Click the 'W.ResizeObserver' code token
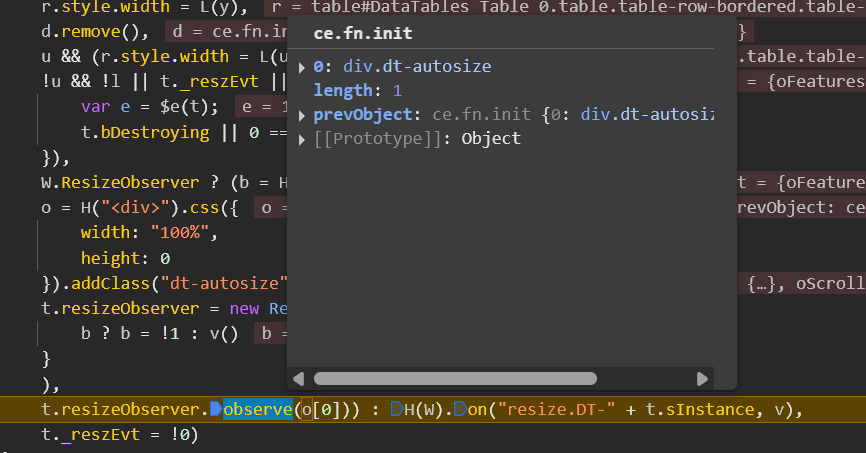Image resolution: width=866 pixels, height=453 pixels. tap(120, 182)
